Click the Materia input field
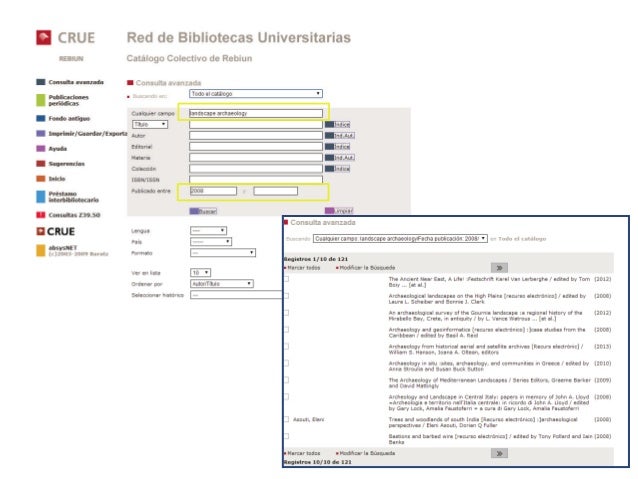This screenshot has width=638, height=479. 256,157
